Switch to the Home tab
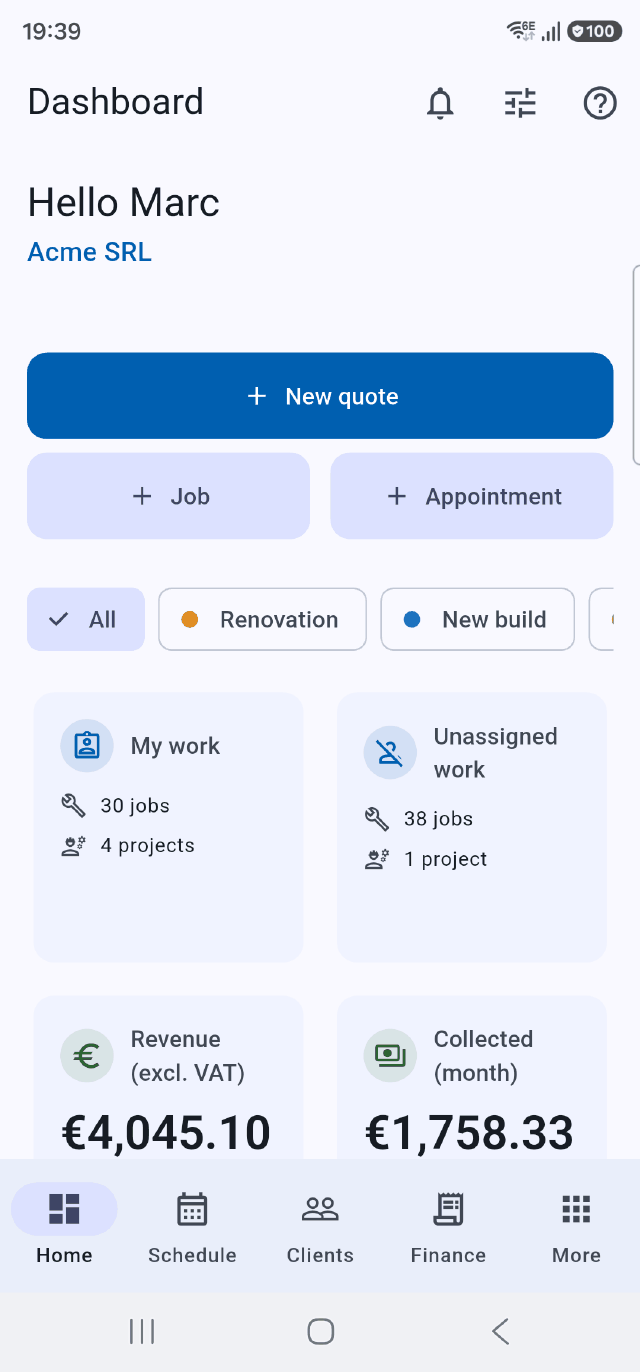 click(x=64, y=1226)
